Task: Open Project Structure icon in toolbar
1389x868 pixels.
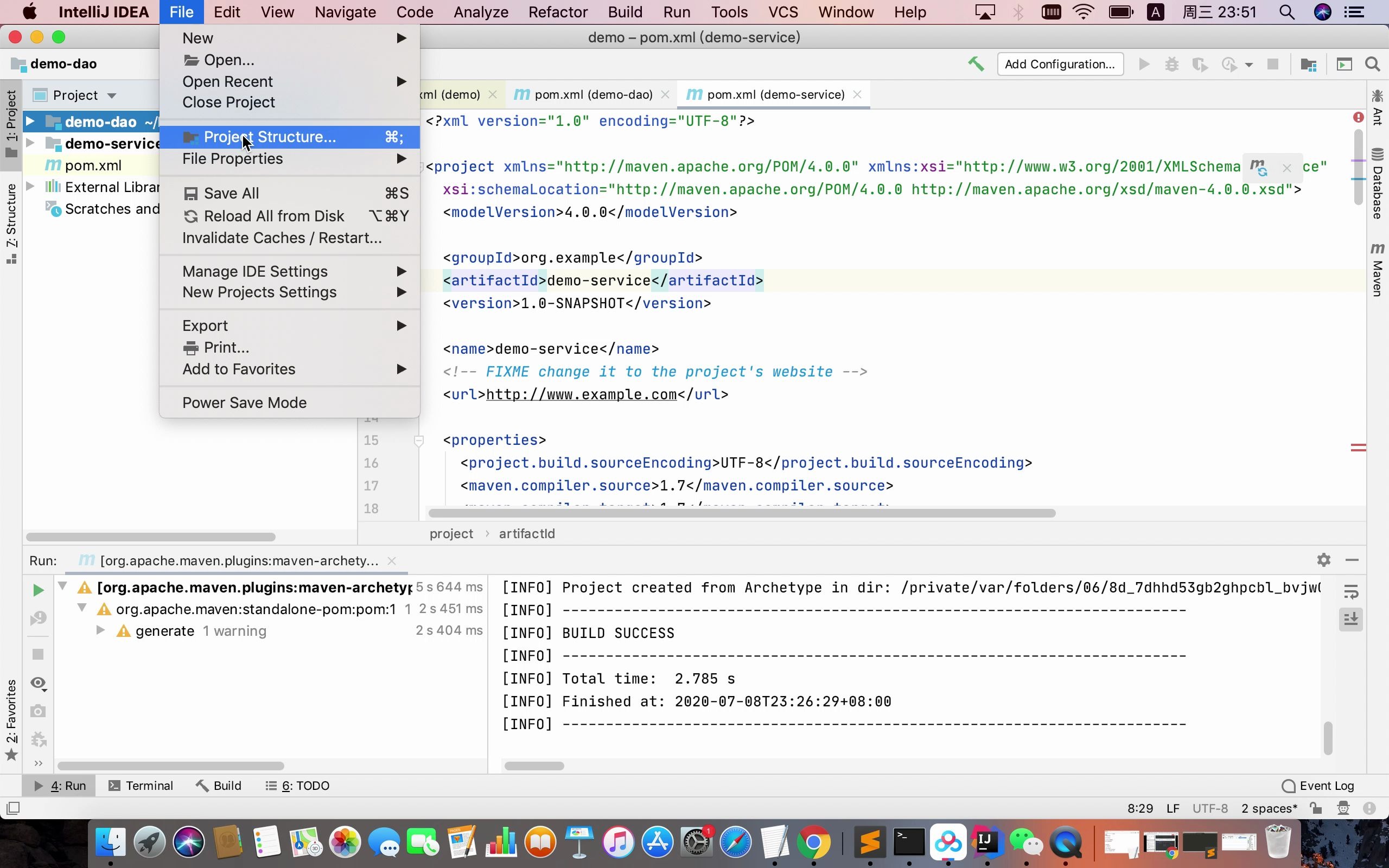Action: tap(1309, 65)
